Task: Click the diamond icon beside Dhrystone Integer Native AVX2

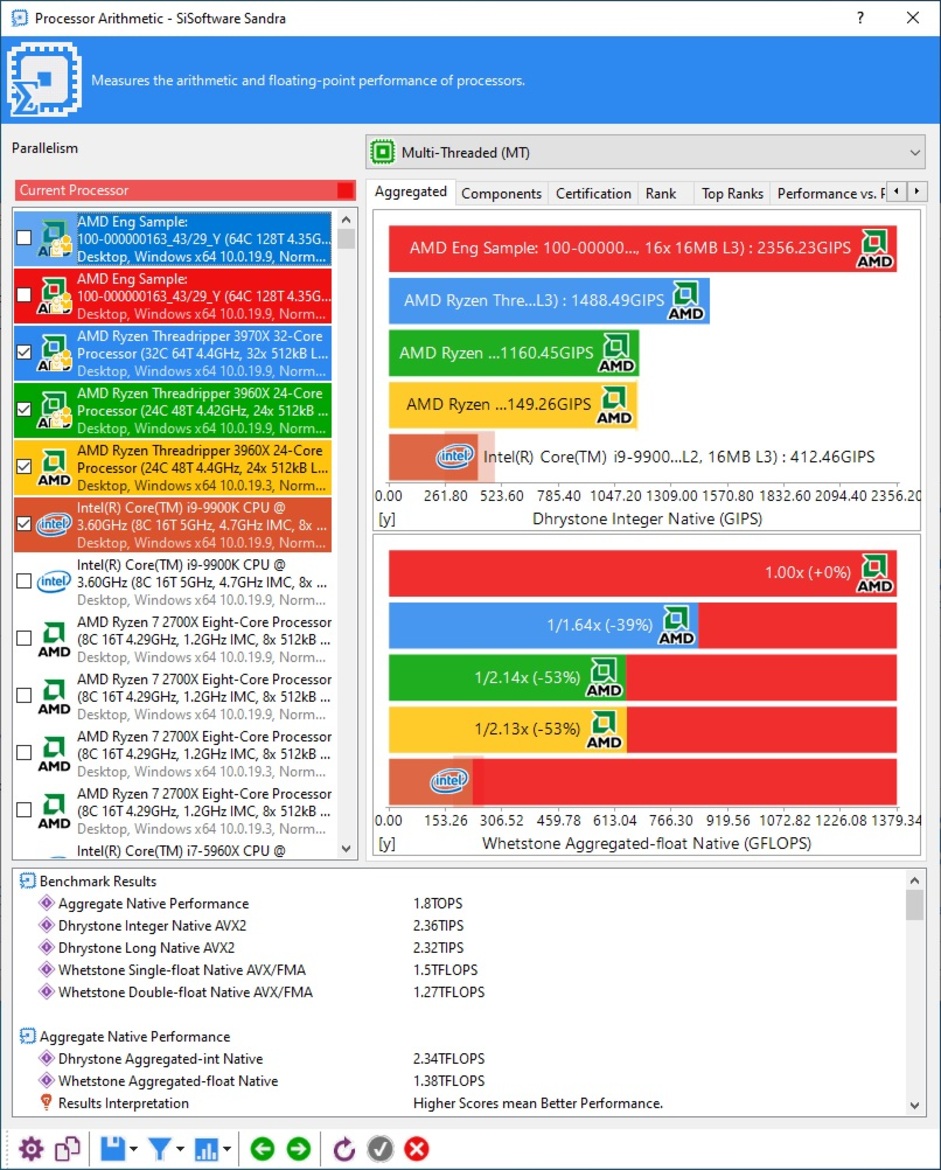Action: pyautogui.click(x=46, y=925)
